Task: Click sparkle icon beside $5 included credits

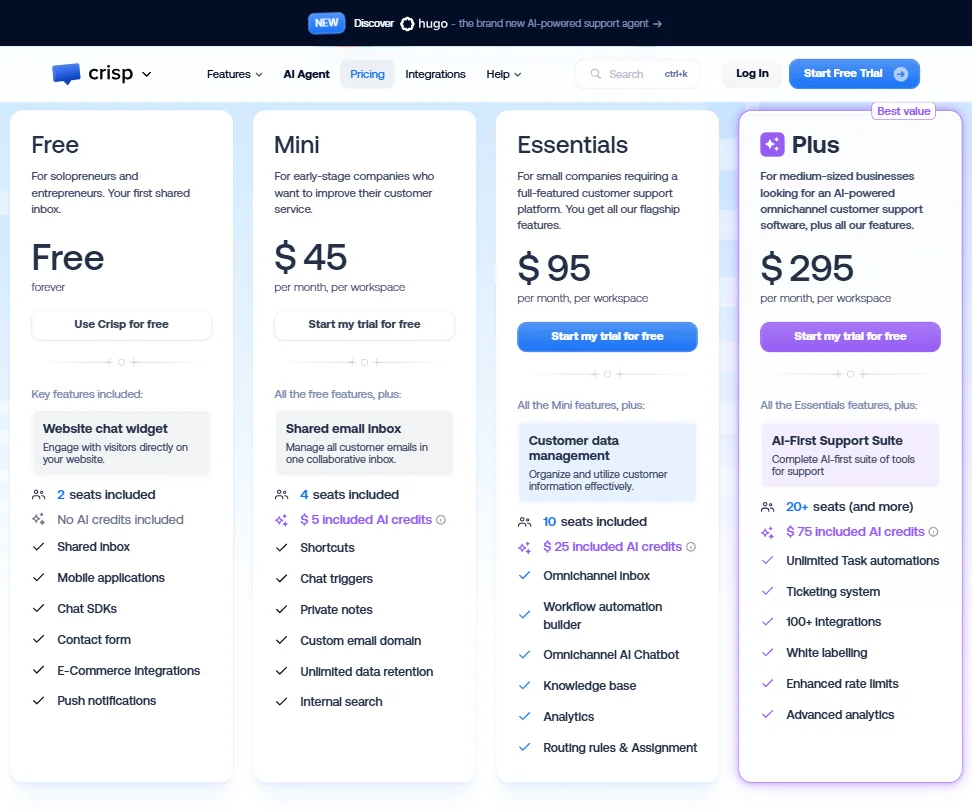Action: 281,520
